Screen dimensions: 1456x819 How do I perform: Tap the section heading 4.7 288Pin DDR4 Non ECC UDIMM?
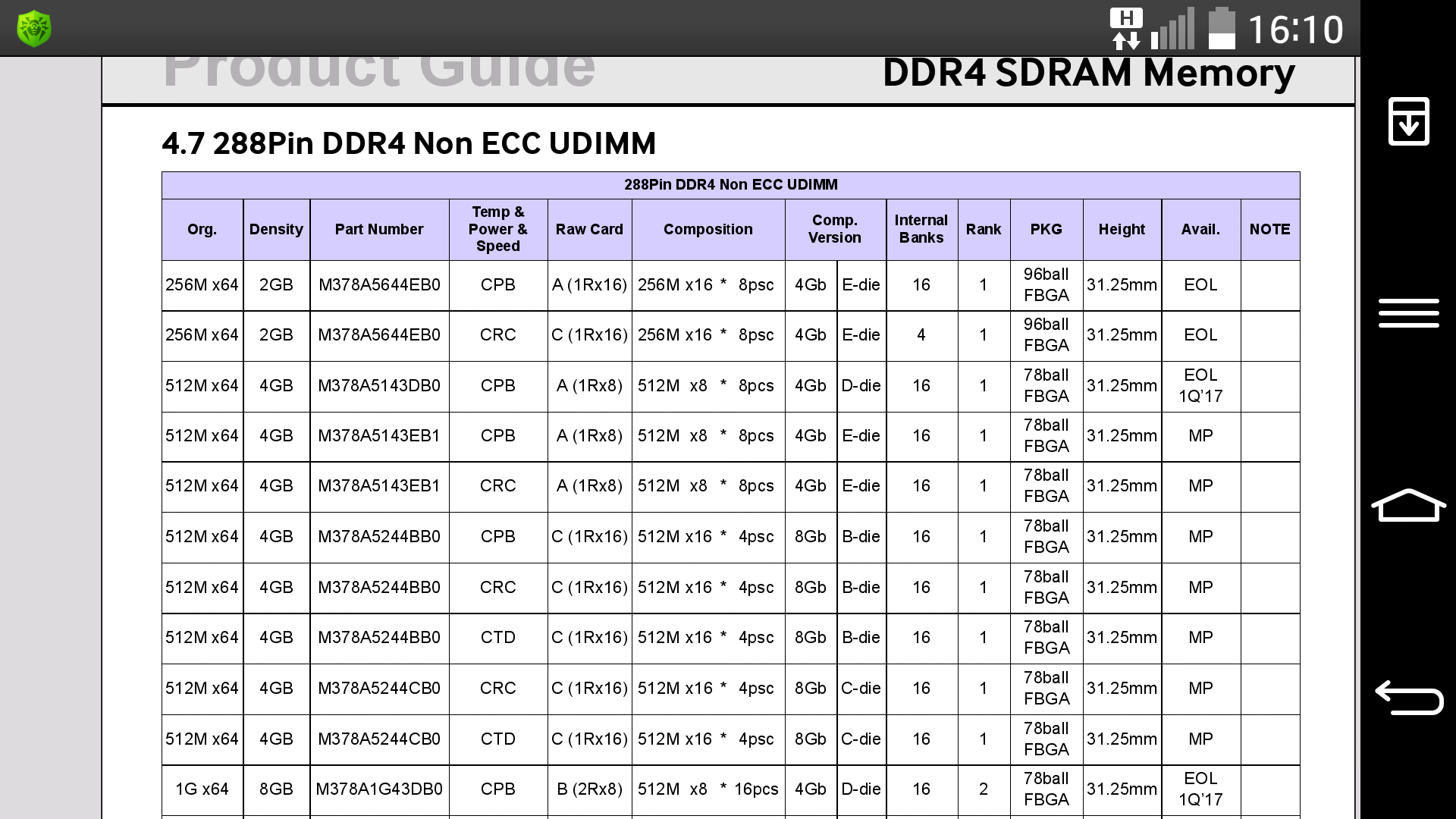click(409, 143)
